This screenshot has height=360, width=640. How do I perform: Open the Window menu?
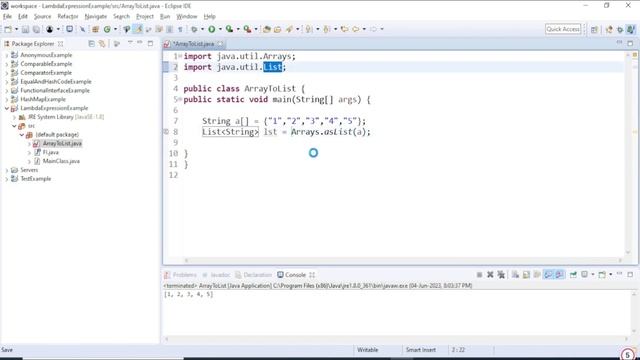click(187, 16)
